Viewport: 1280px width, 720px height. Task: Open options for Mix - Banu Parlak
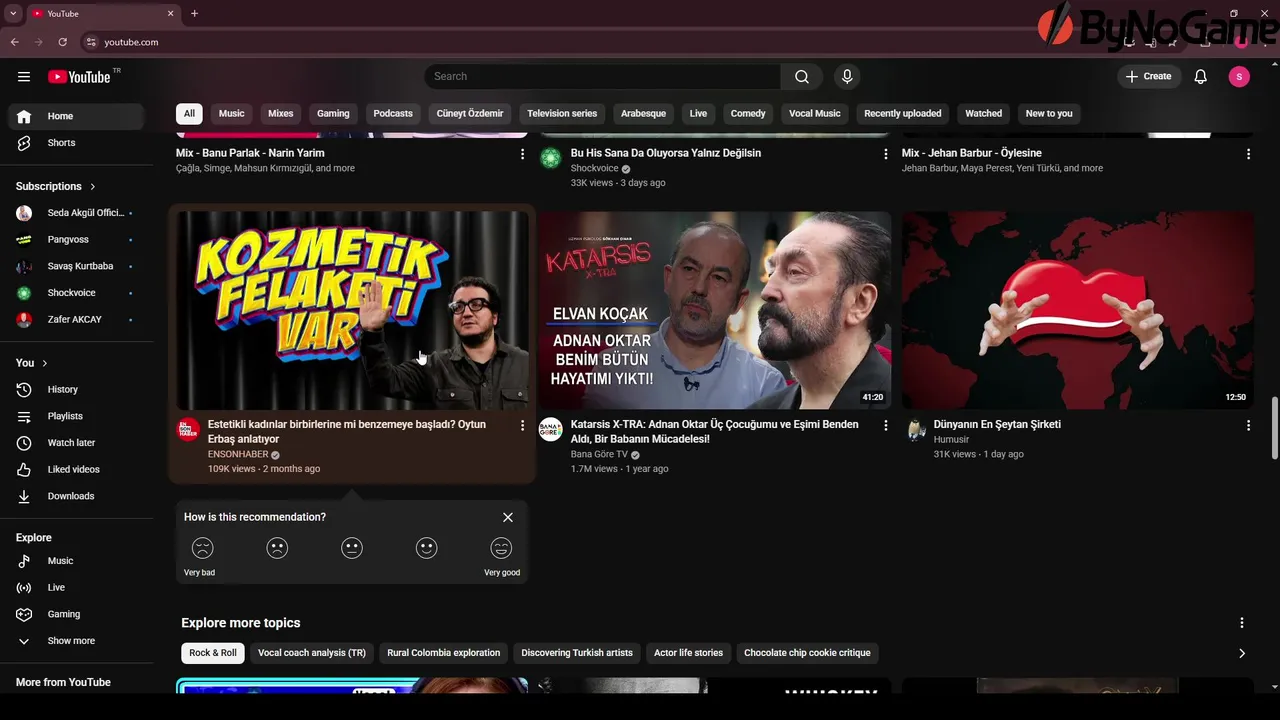pos(522,154)
